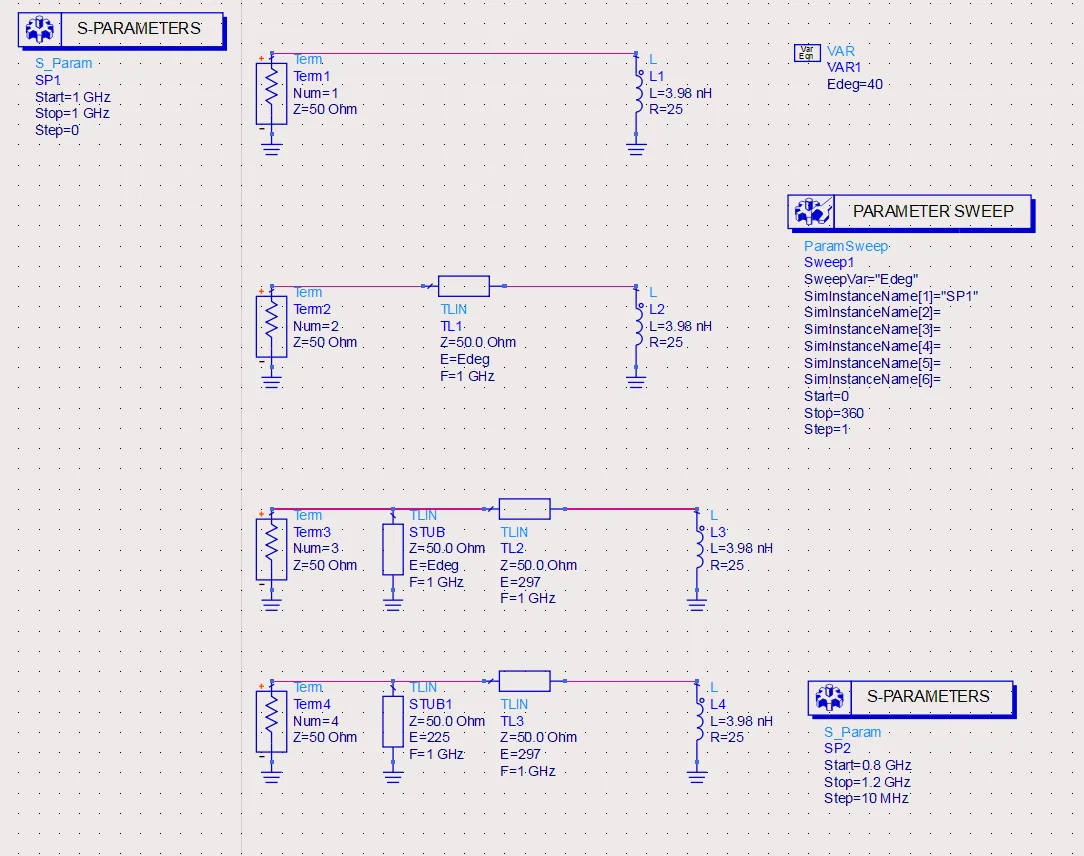This screenshot has height=856, width=1084.
Task: Select the Term4 resistor symbol
Action: pyautogui.click(x=272, y=721)
